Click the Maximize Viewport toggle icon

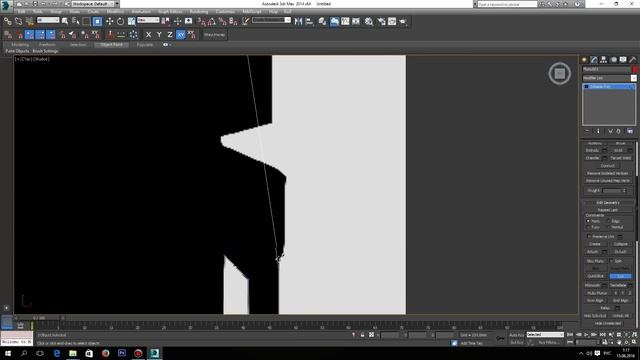tap(633, 342)
